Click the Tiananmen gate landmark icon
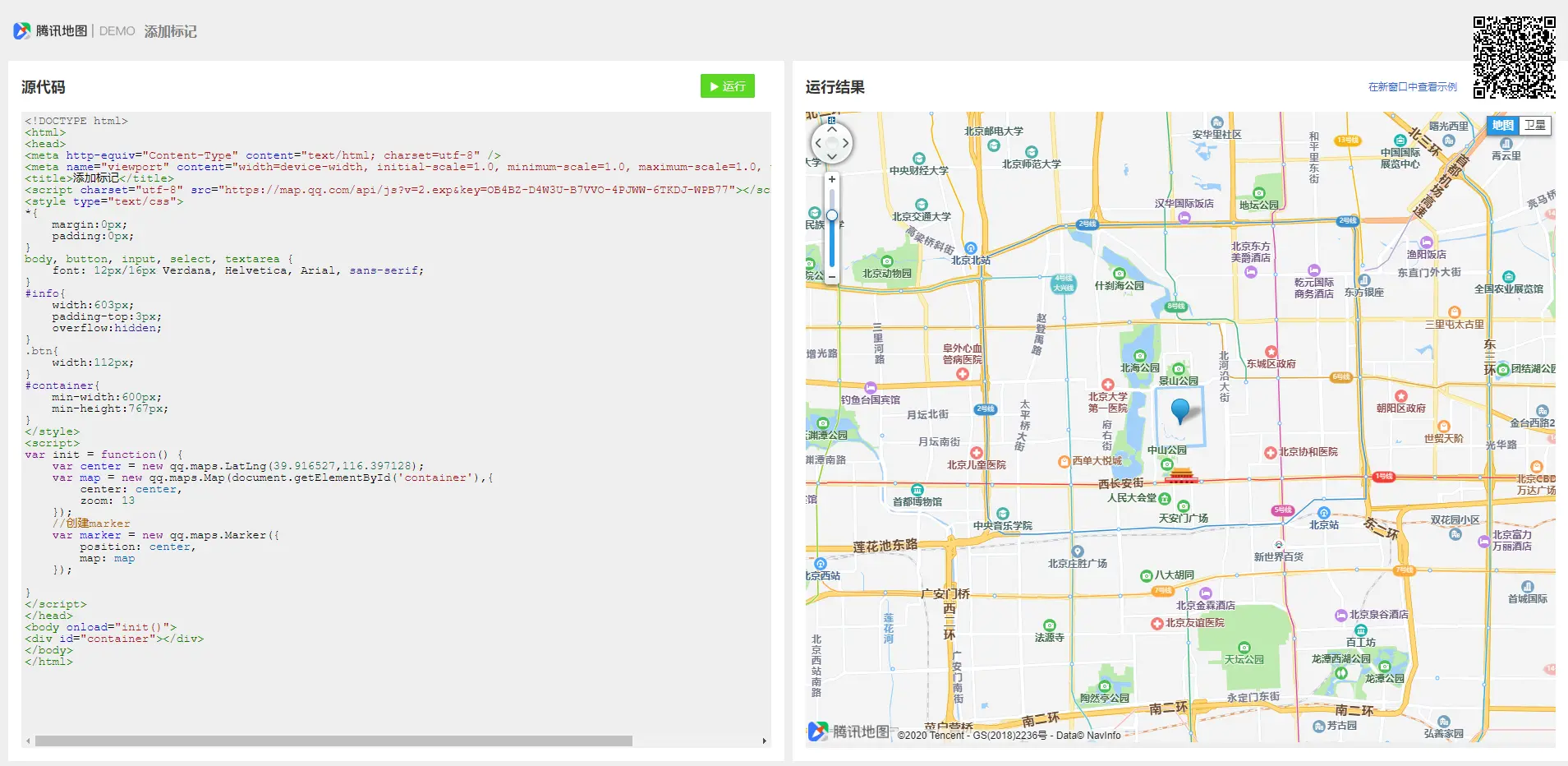 (1181, 474)
